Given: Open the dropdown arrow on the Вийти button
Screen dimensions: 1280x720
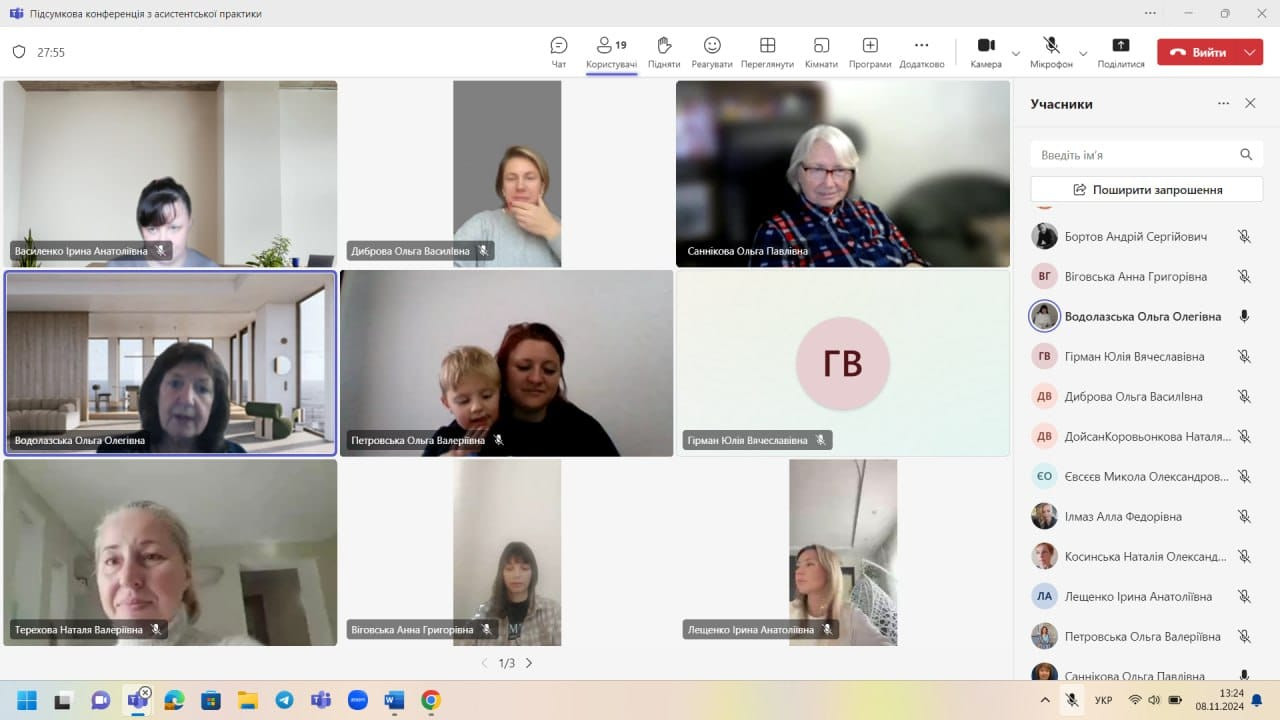Looking at the screenshot, I should [x=1250, y=52].
